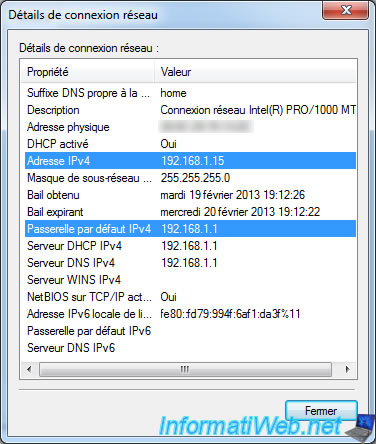Select Adresse IPv6 locale de lien row

190,314
